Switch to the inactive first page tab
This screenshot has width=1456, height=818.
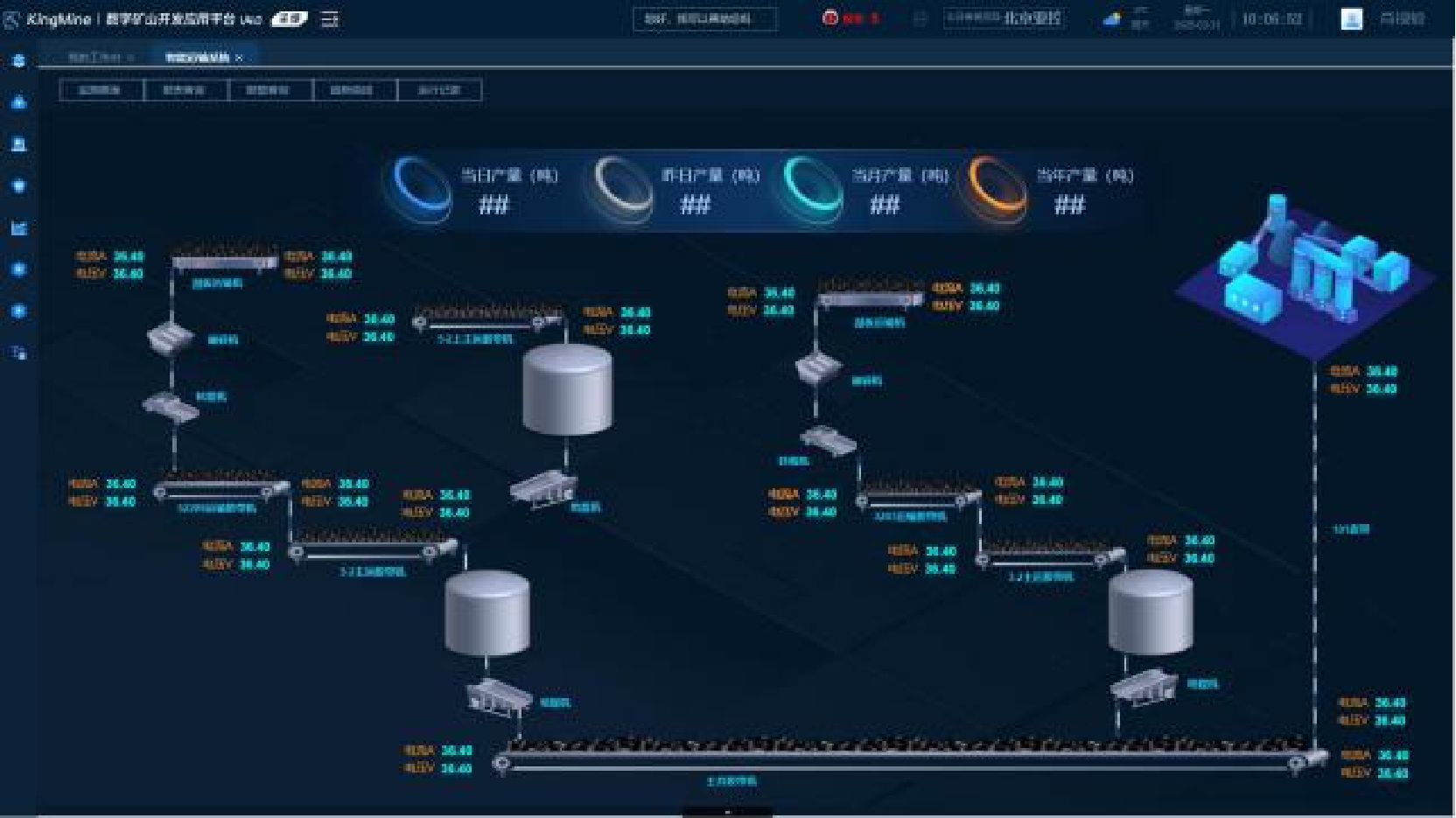pos(94,58)
